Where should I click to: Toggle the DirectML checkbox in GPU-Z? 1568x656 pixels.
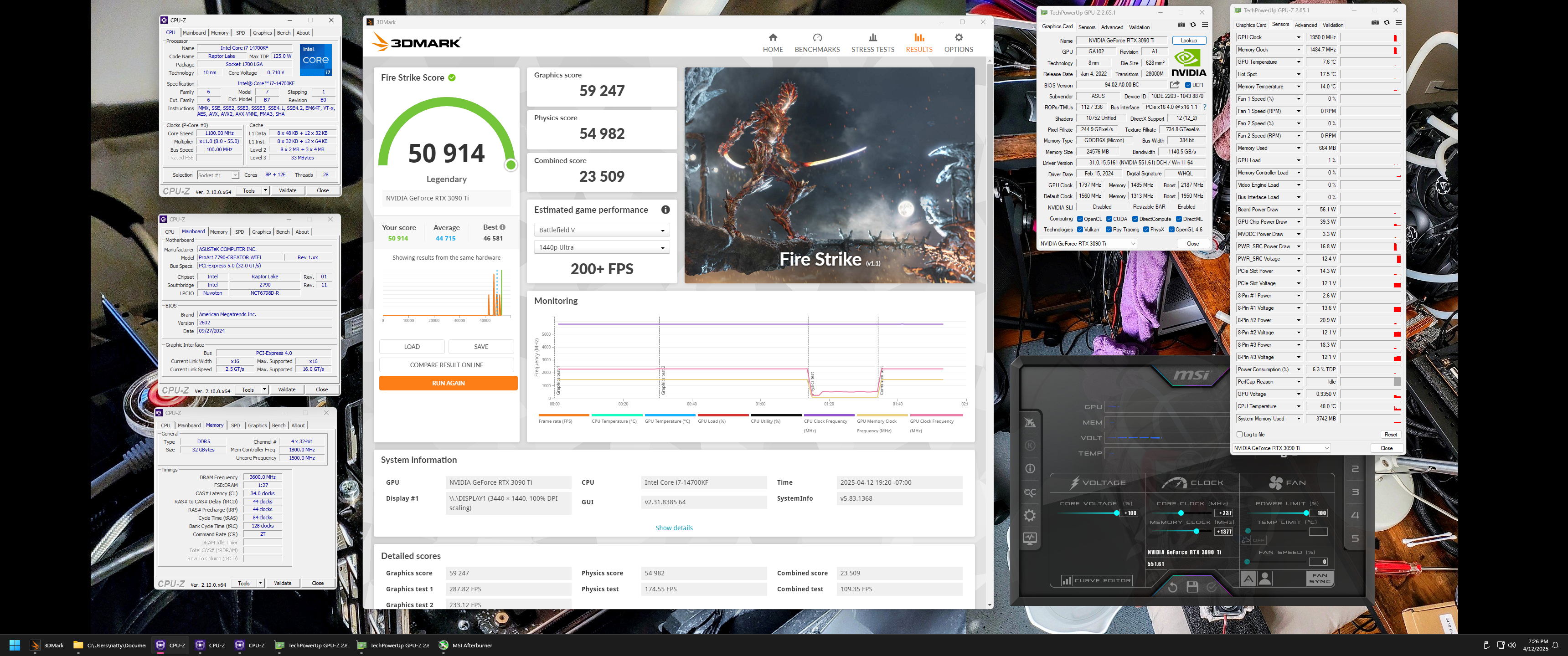1179,219
